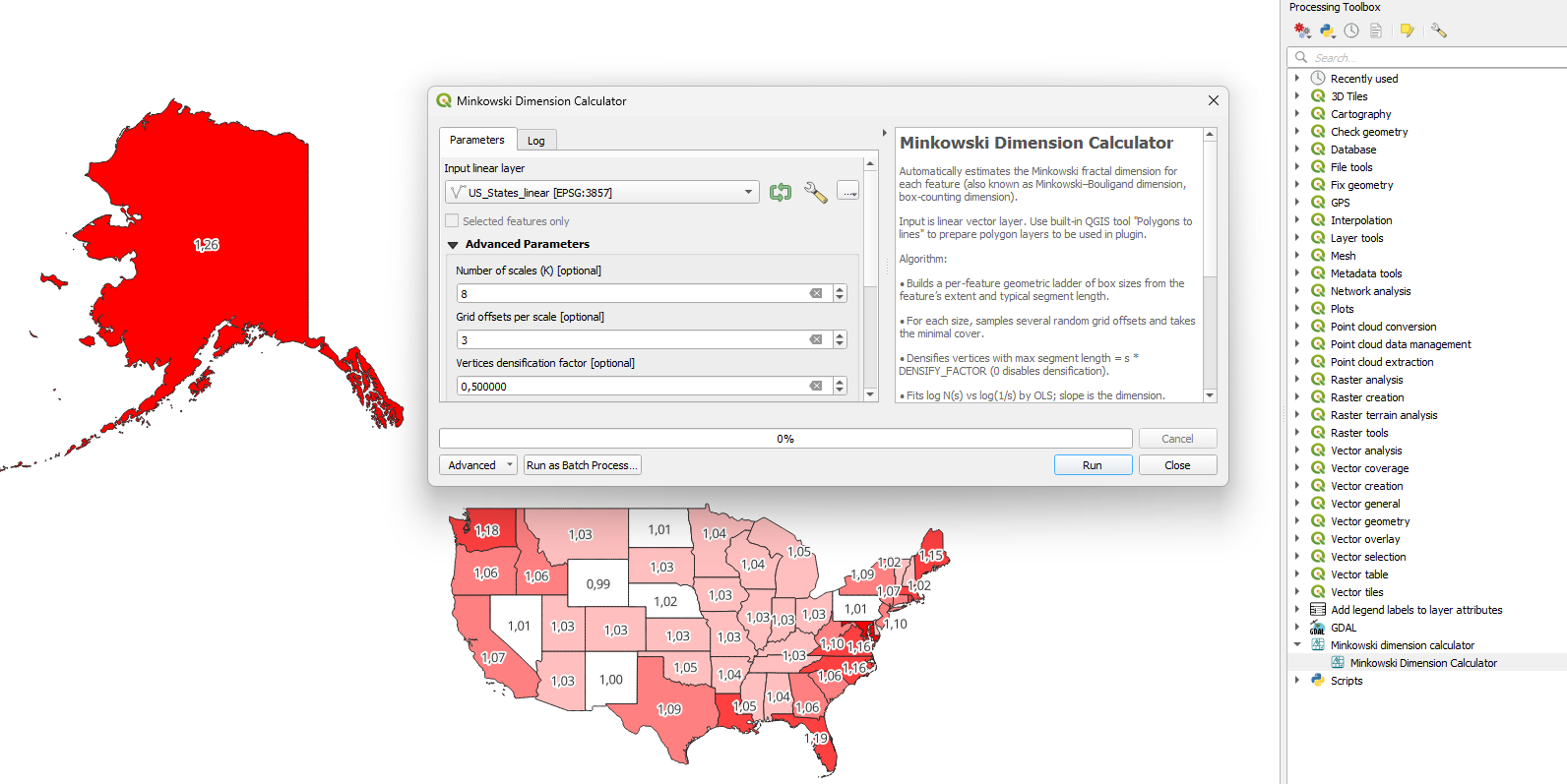Viewport: 1567px width, 784px height.
Task: Open the Python scripts menu icon
Action: point(1328,30)
